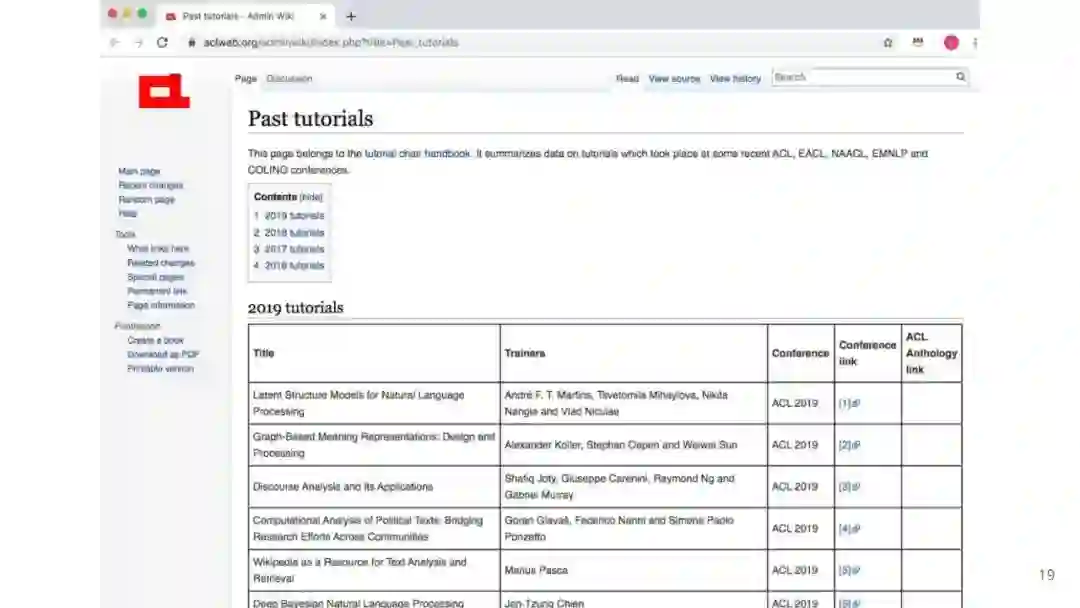Open Permanent link in sidebar
The height and width of the screenshot is (608, 1080).
point(157,291)
